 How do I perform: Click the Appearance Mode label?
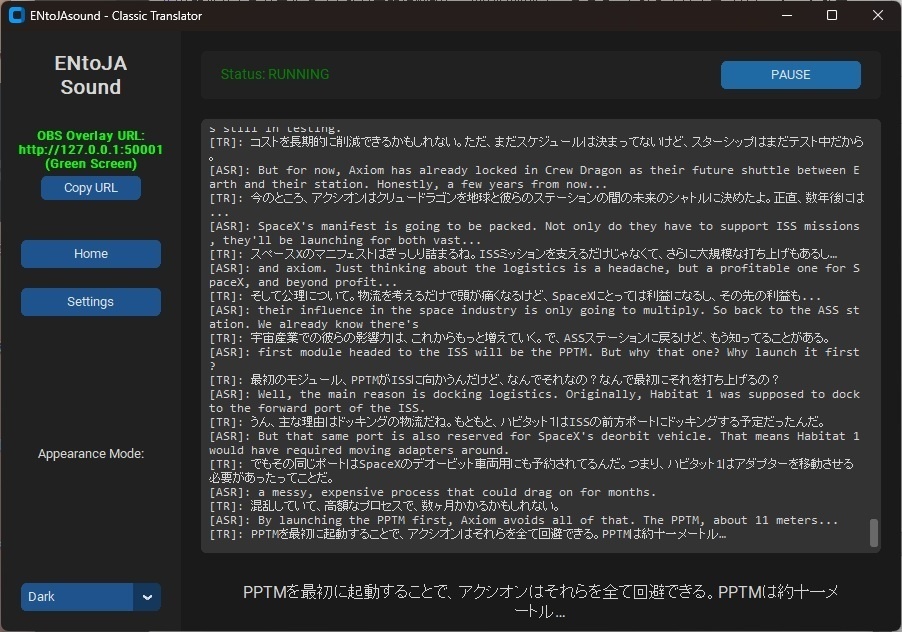(x=91, y=454)
